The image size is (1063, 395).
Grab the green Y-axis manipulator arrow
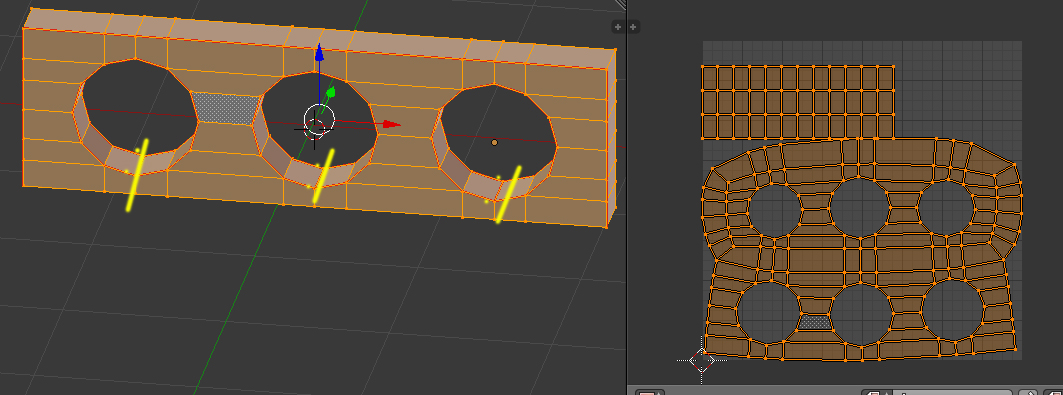pos(330,92)
